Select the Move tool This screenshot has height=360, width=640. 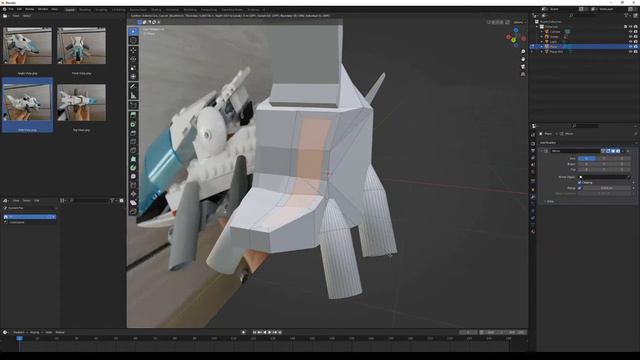133,50
